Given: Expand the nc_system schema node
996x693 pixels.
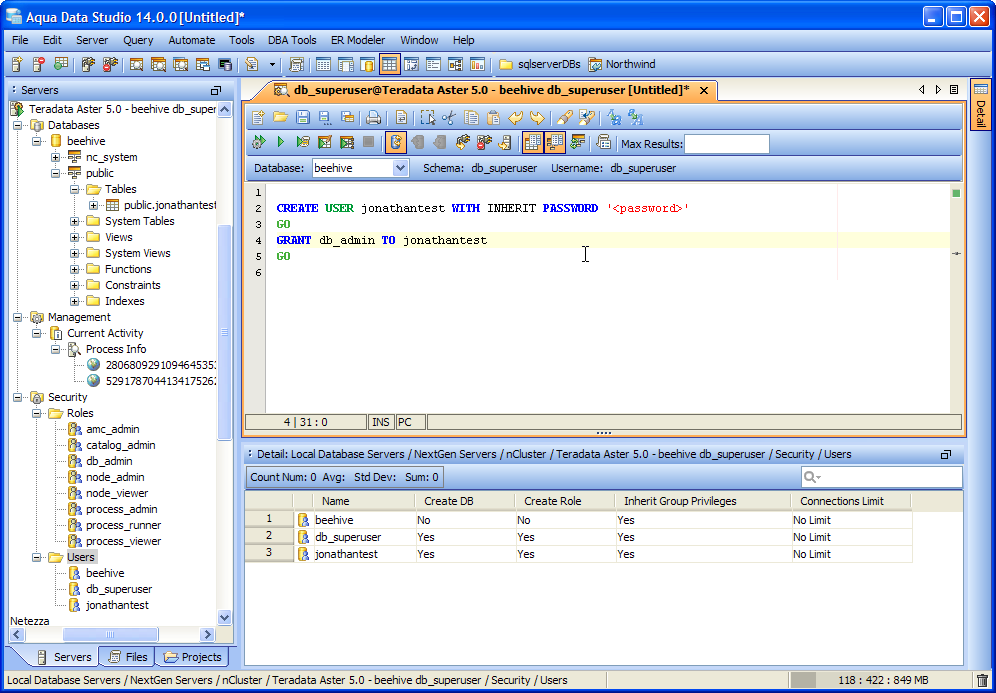Looking at the screenshot, I should click(55, 157).
